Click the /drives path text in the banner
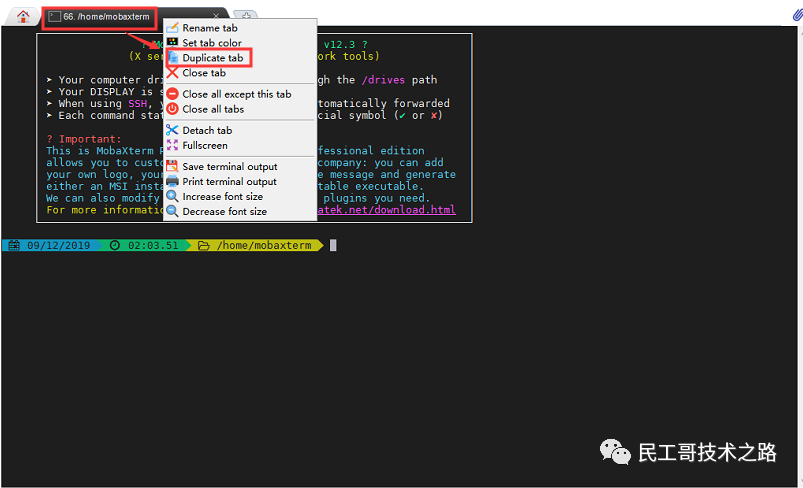This screenshot has height=488, width=803. (383, 80)
